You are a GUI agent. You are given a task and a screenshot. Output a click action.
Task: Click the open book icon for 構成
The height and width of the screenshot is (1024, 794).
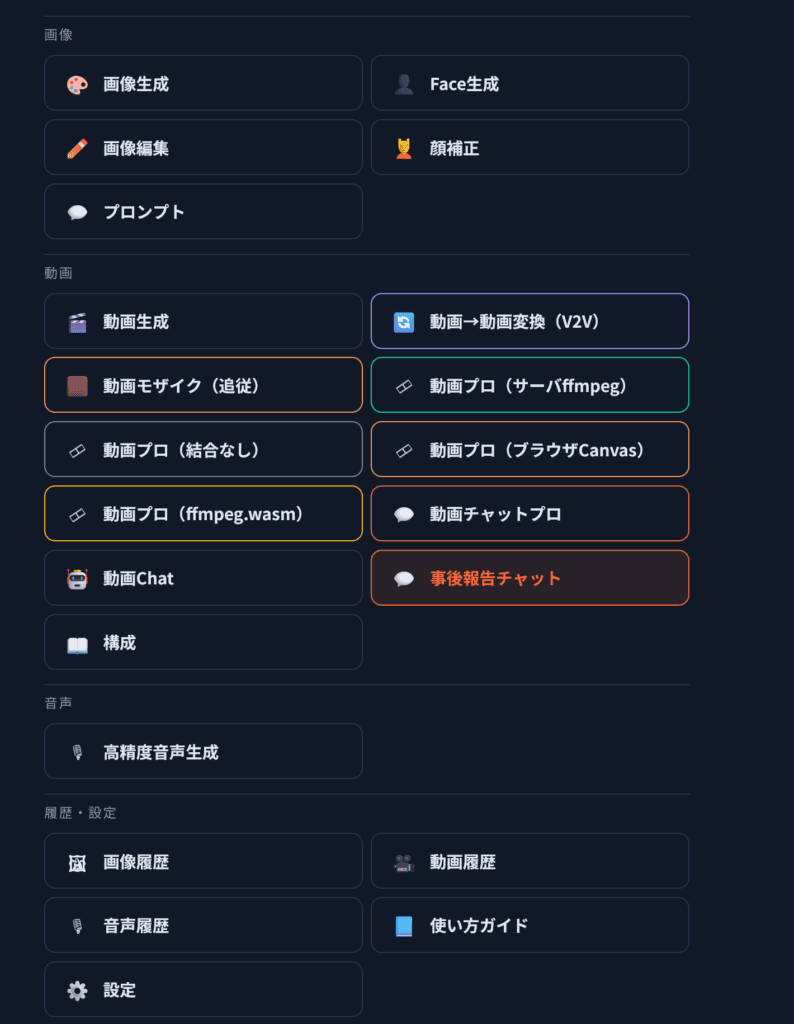77,643
